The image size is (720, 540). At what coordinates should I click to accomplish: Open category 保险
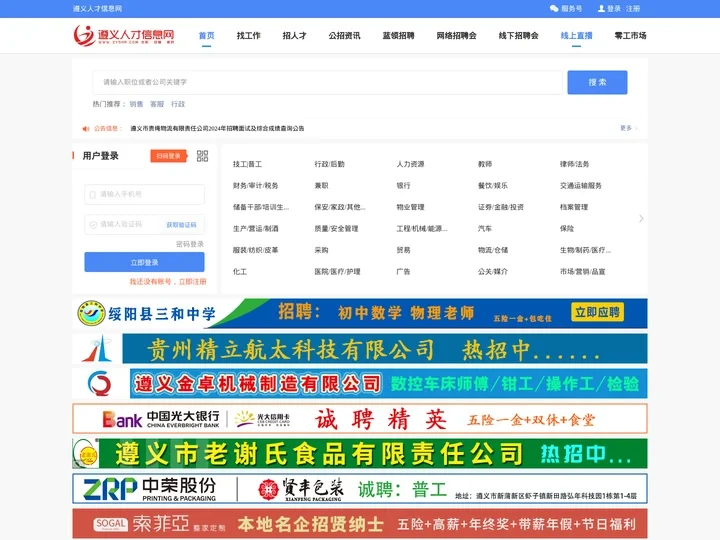tap(567, 229)
